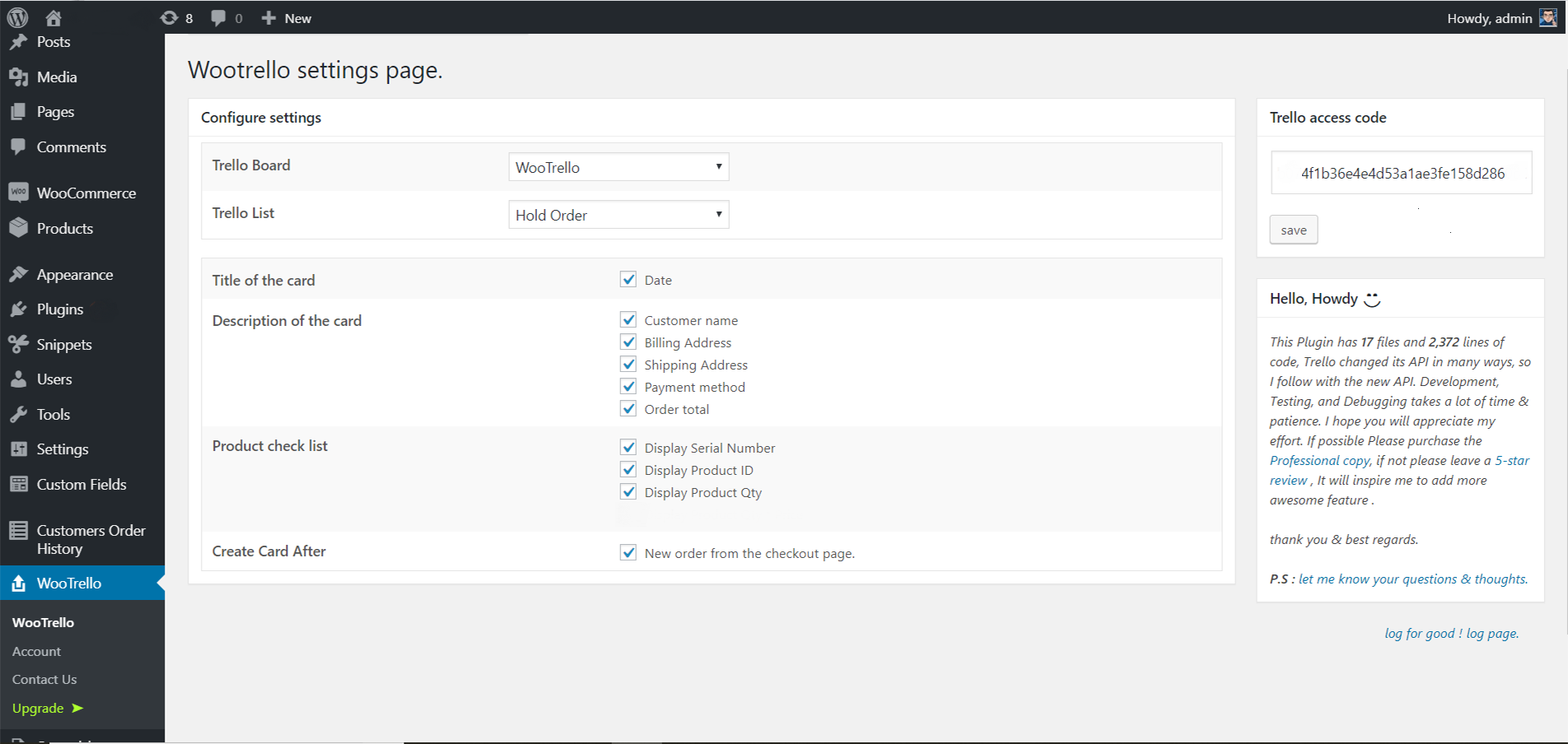The width and height of the screenshot is (1568, 744).
Task: Click the Customers Order History icon
Action: tap(18, 531)
